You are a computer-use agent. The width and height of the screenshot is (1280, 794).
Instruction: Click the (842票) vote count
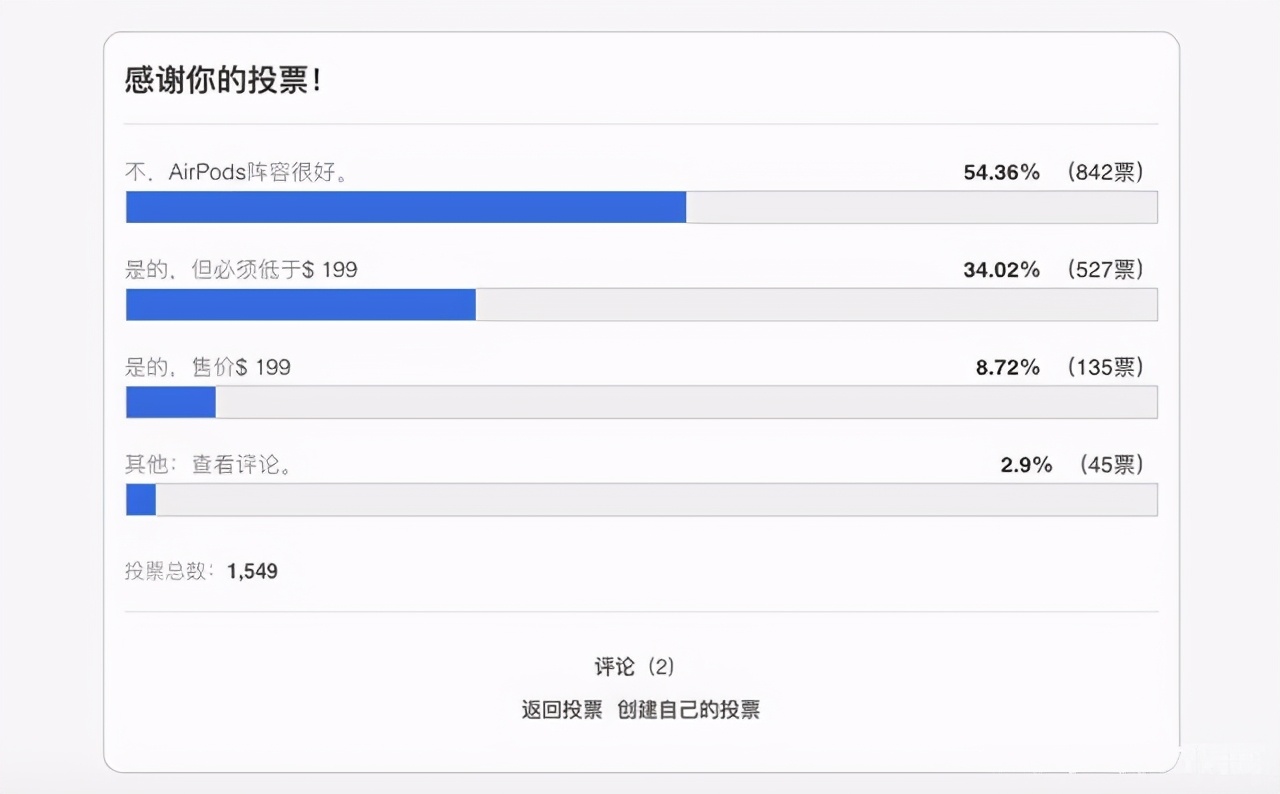[1105, 172]
